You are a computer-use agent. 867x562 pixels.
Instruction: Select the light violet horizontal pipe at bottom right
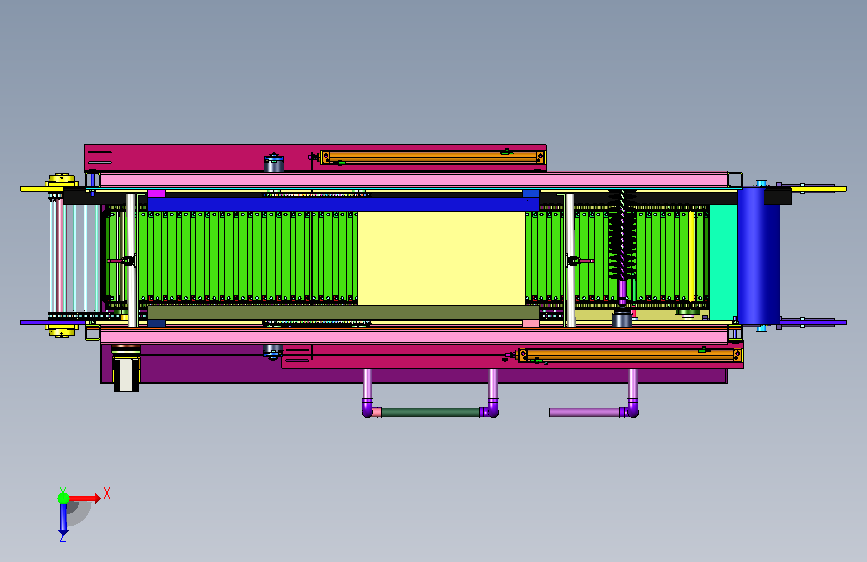point(584,412)
